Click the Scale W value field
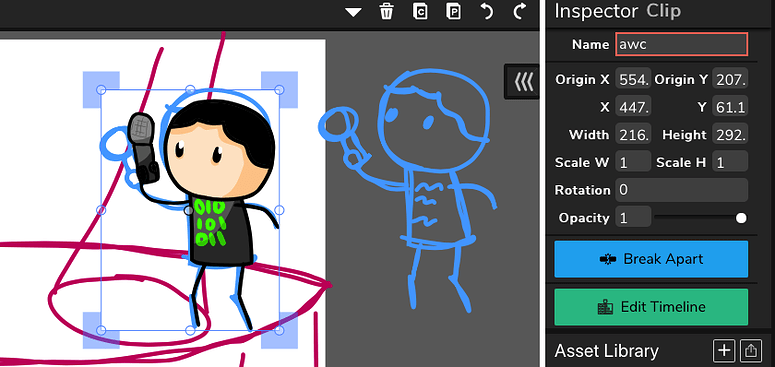775x367 pixels. (633, 162)
